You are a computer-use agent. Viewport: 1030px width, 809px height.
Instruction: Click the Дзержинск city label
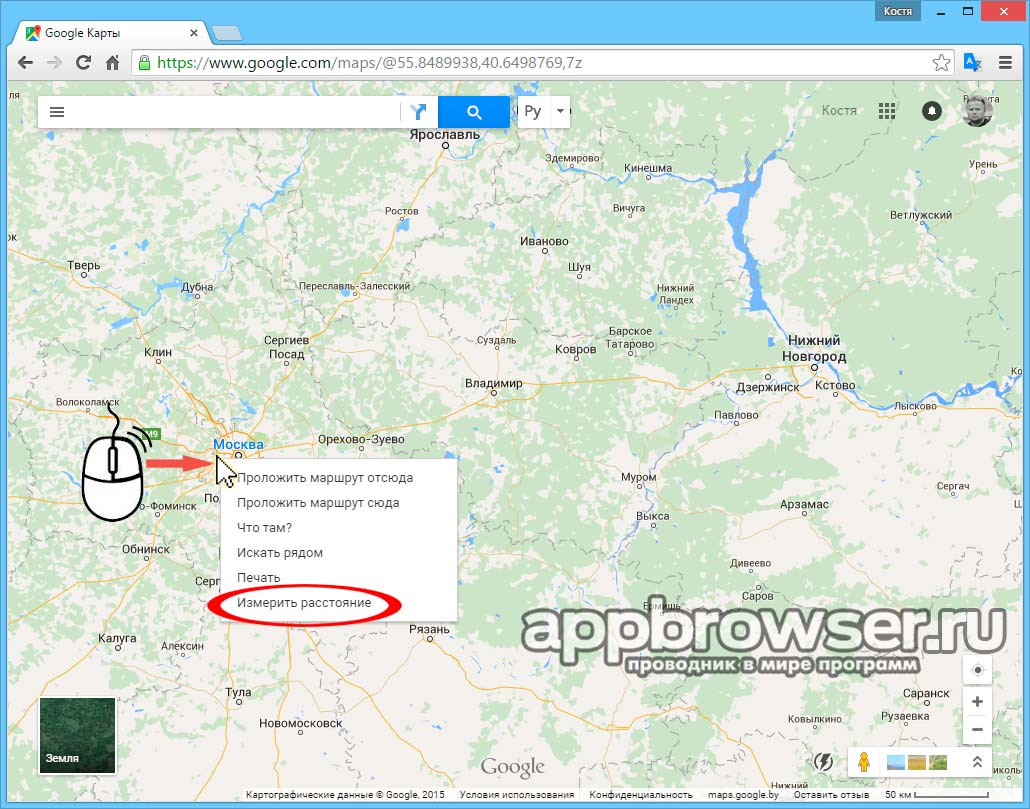pos(767,387)
